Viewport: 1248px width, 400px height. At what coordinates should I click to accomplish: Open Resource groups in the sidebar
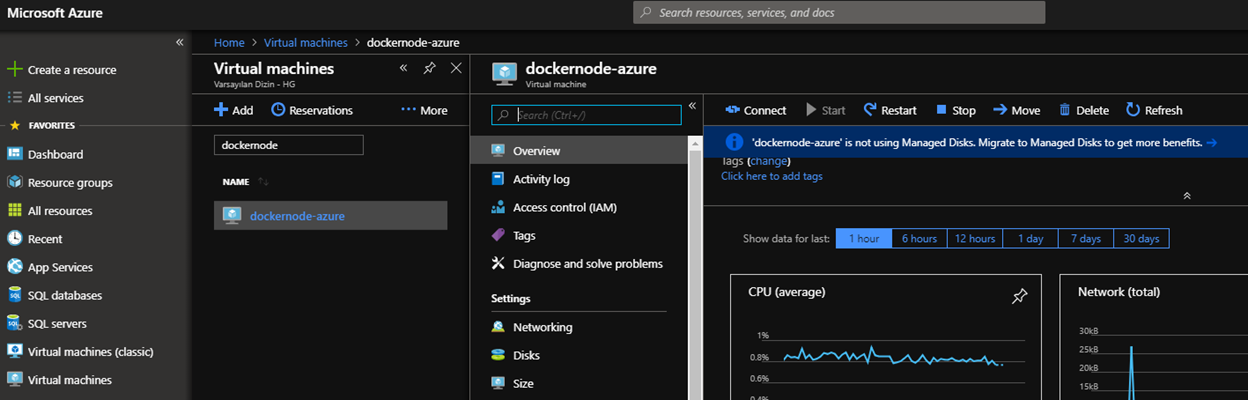pyautogui.click(x=70, y=183)
